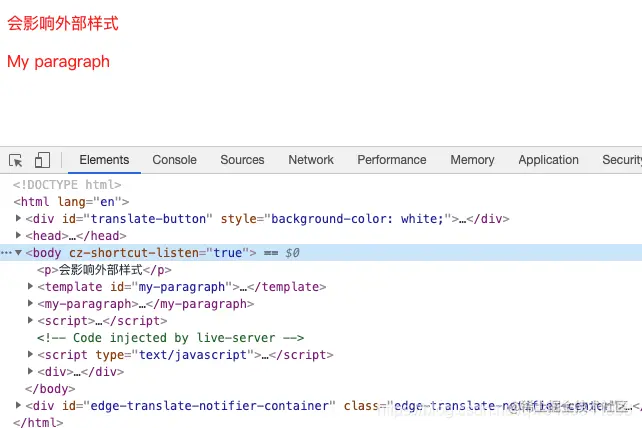Click the red 'My paragraph' page text

coord(59,62)
